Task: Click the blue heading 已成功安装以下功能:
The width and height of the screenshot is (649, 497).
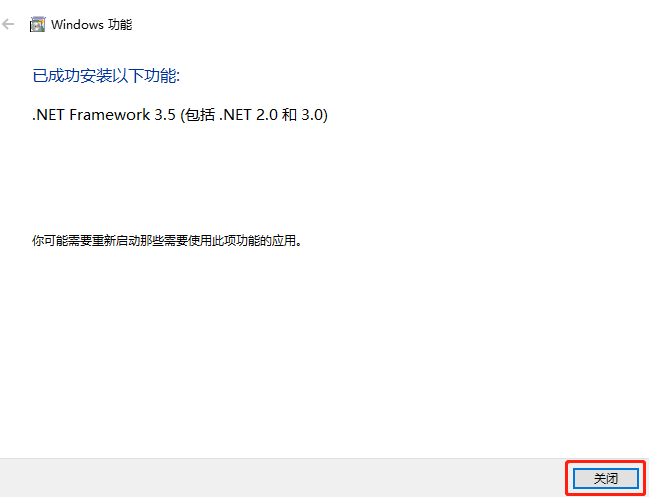Action: point(106,76)
